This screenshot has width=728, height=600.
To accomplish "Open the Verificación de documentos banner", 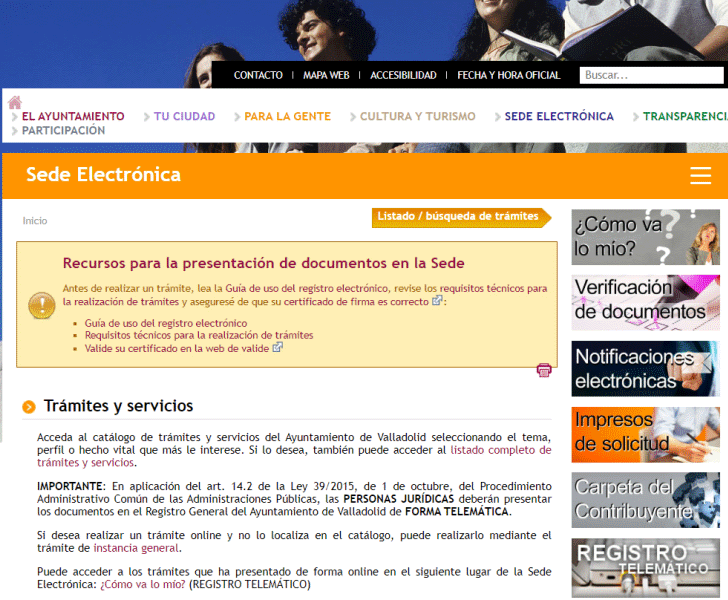I will 645,302.
